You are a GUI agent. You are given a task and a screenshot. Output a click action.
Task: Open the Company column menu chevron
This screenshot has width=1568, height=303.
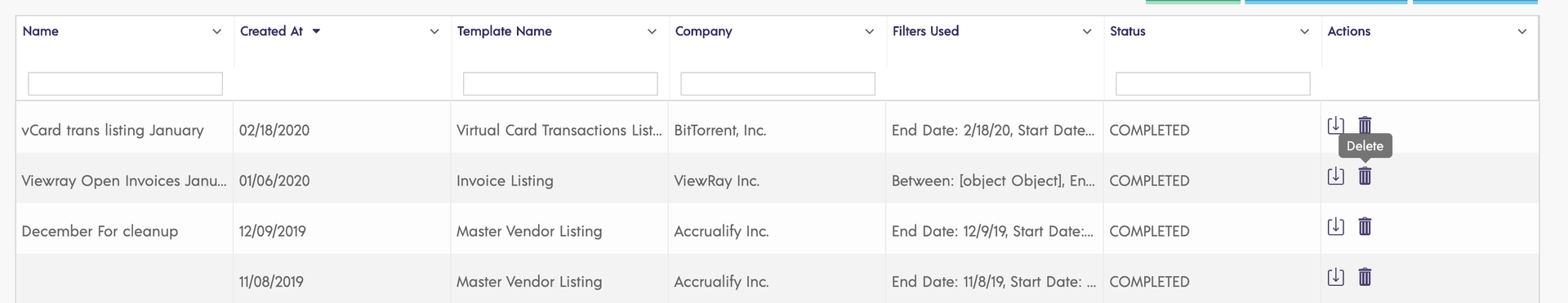tap(869, 32)
